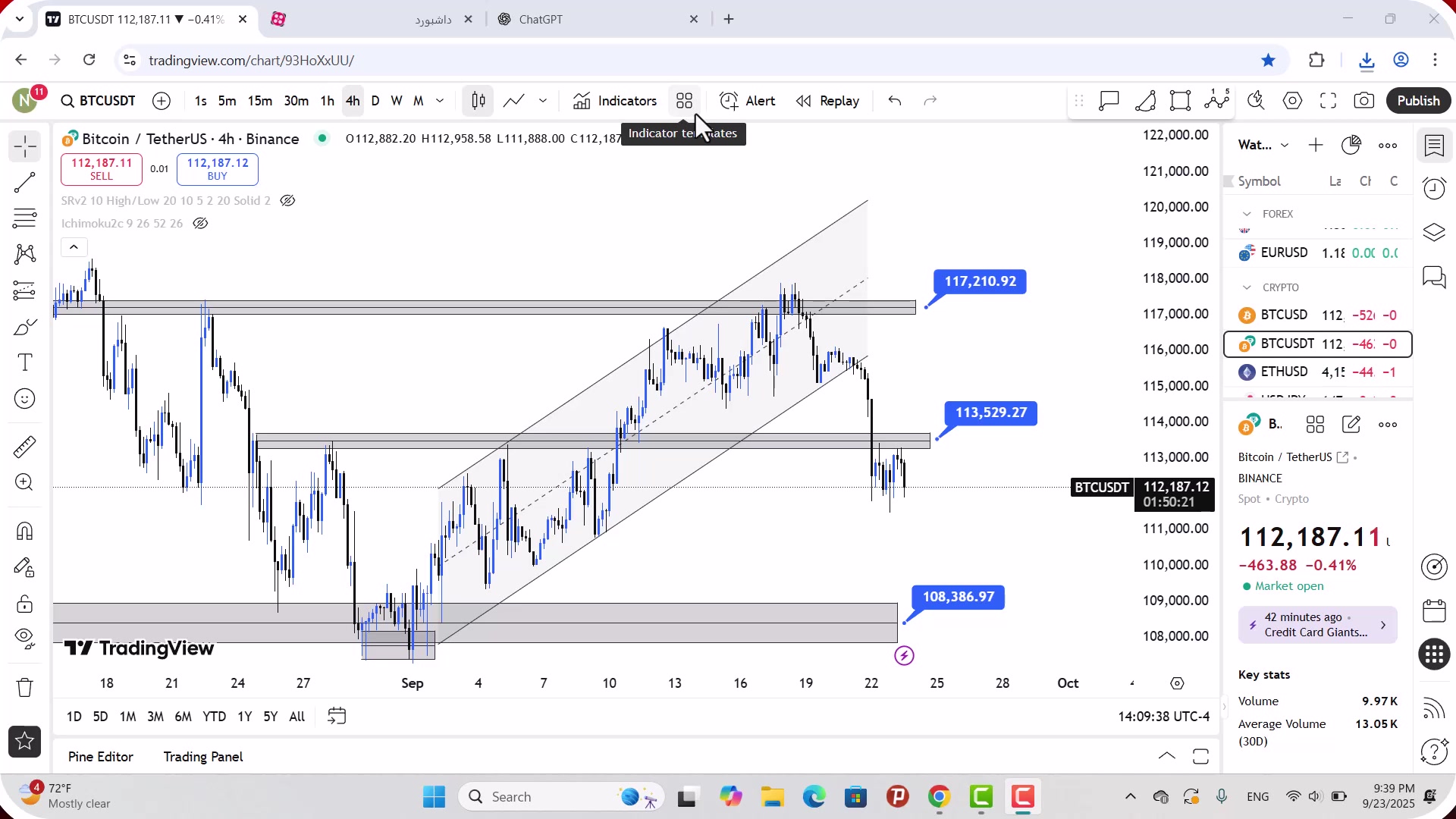This screenshot has width=1456, height=819.
Task: Open chart settings hexagon icon
Action: [x=1292, y=101]
